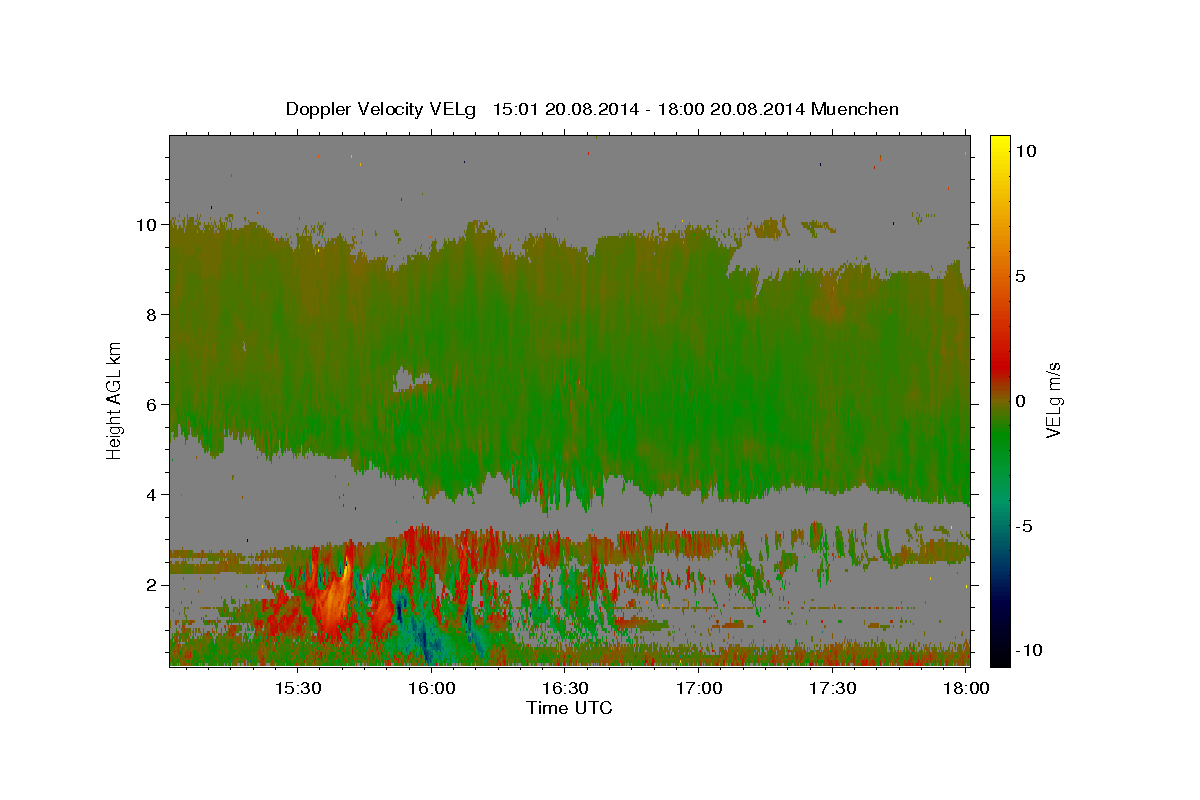This screenshot has width=1200, height=800.
Task: Click the "Height AGL km" y-axis label
Action: coord(114,399)
